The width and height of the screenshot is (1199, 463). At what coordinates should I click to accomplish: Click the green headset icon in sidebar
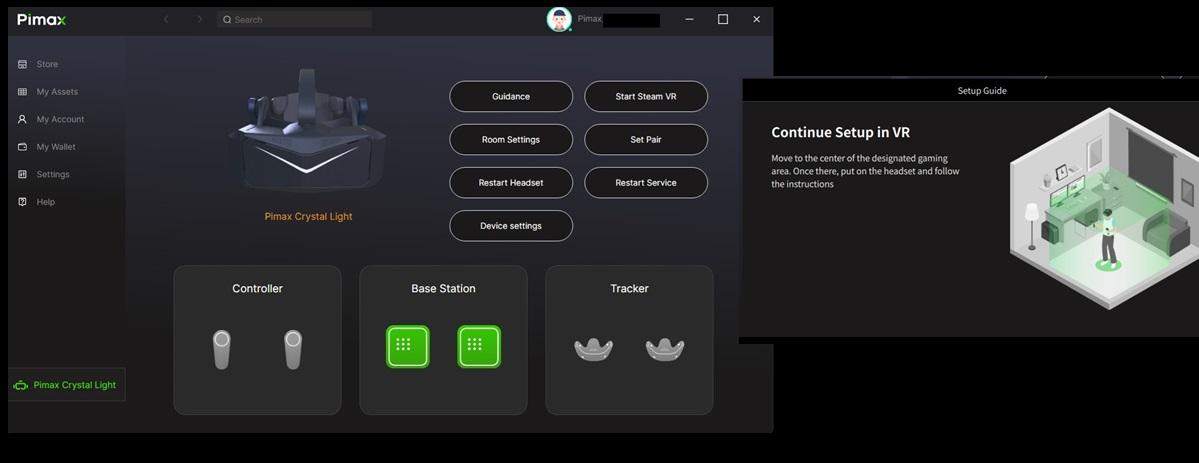click(21, 386)
